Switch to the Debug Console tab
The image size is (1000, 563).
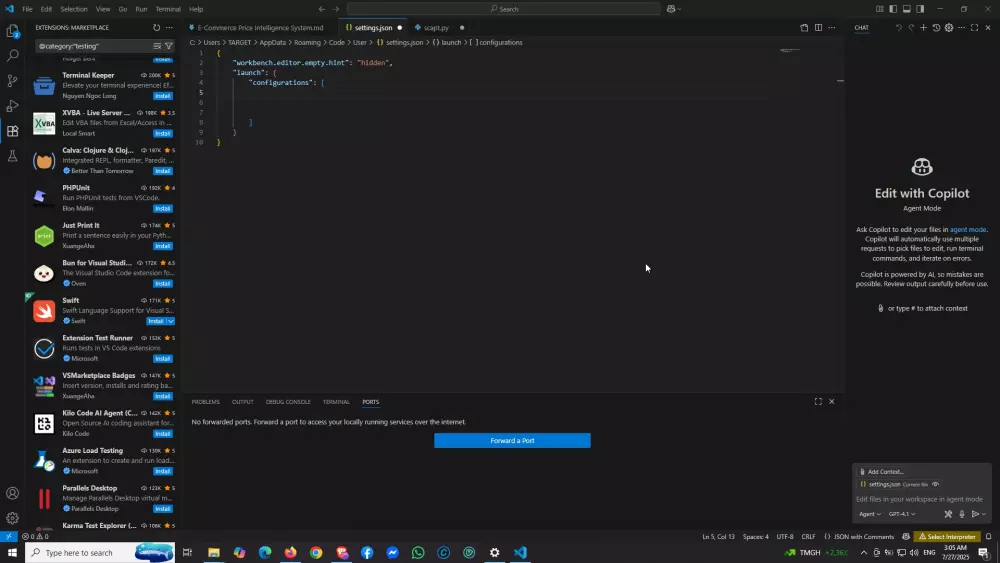tap(288, 402)
